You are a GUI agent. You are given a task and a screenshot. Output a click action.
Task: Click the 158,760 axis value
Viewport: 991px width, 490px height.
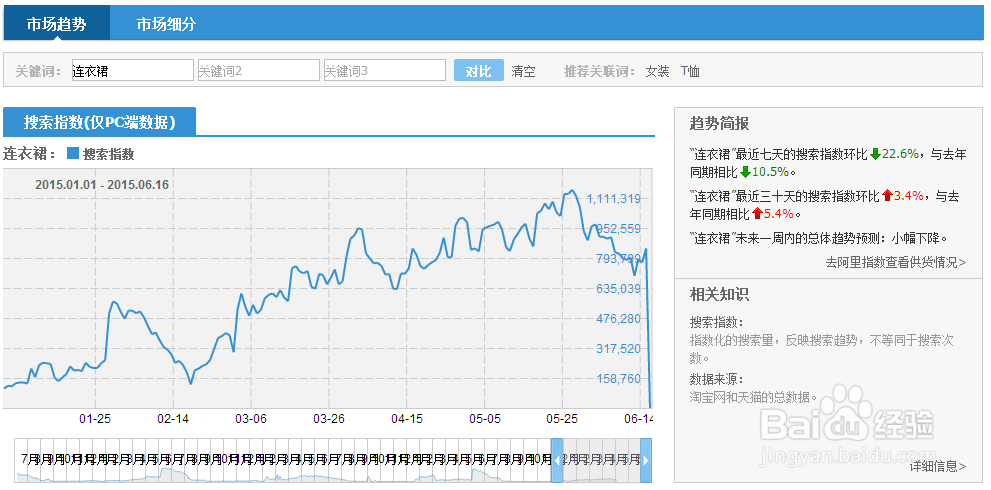(618, 379)
